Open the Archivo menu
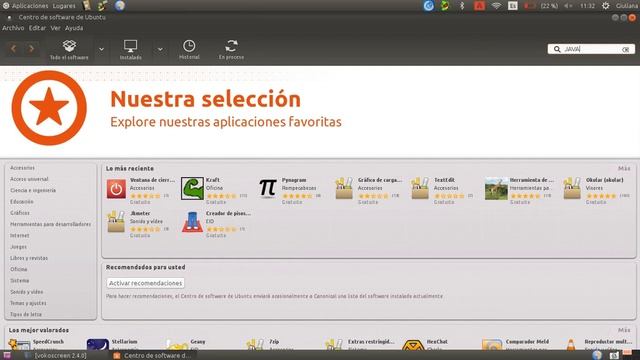The image size is (640, 360). [x=13, y=28]
